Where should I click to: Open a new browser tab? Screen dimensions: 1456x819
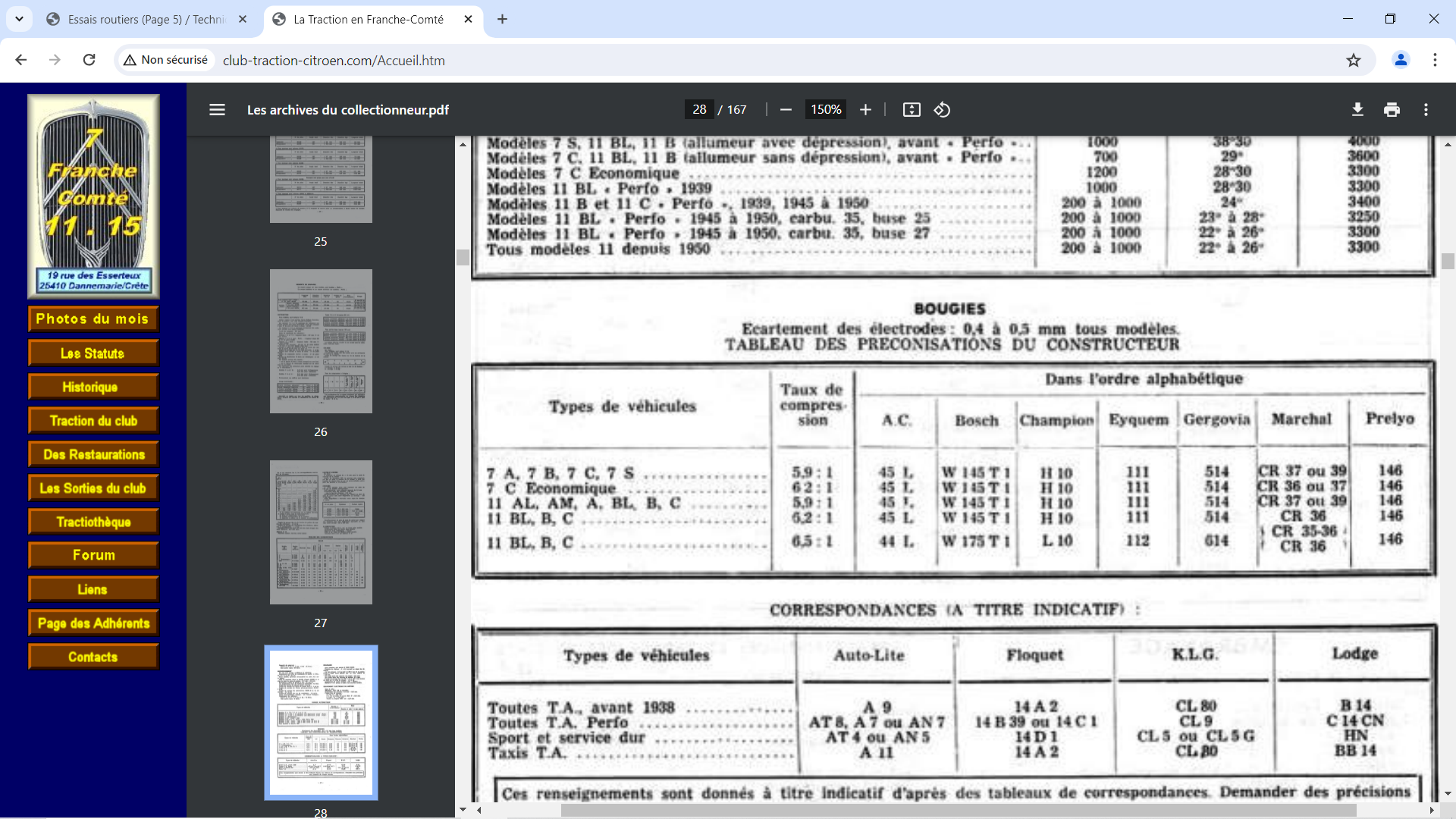click(502, 19)
